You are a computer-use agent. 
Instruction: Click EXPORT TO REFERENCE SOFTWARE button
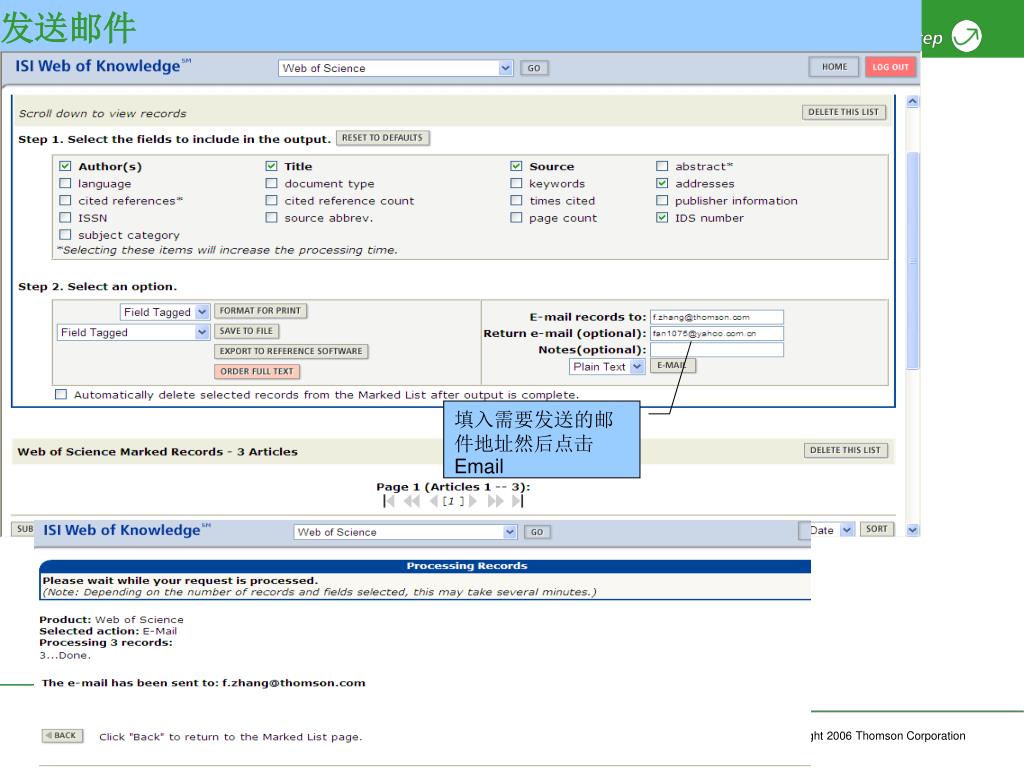tap(291, 351)
